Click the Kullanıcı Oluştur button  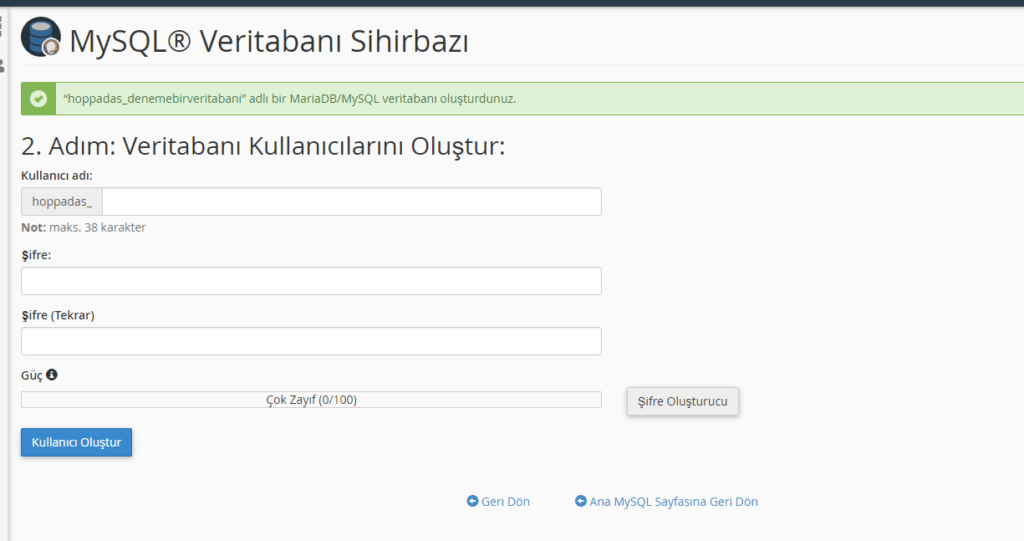pyautogui.click(x=76, y=442)
